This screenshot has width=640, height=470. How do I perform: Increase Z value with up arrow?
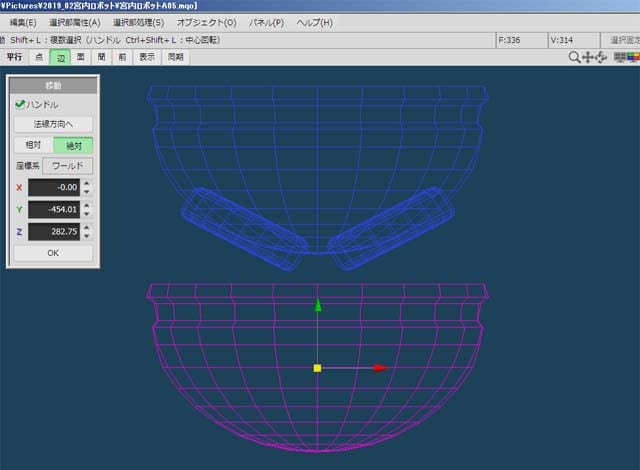[x=87, y=227]
